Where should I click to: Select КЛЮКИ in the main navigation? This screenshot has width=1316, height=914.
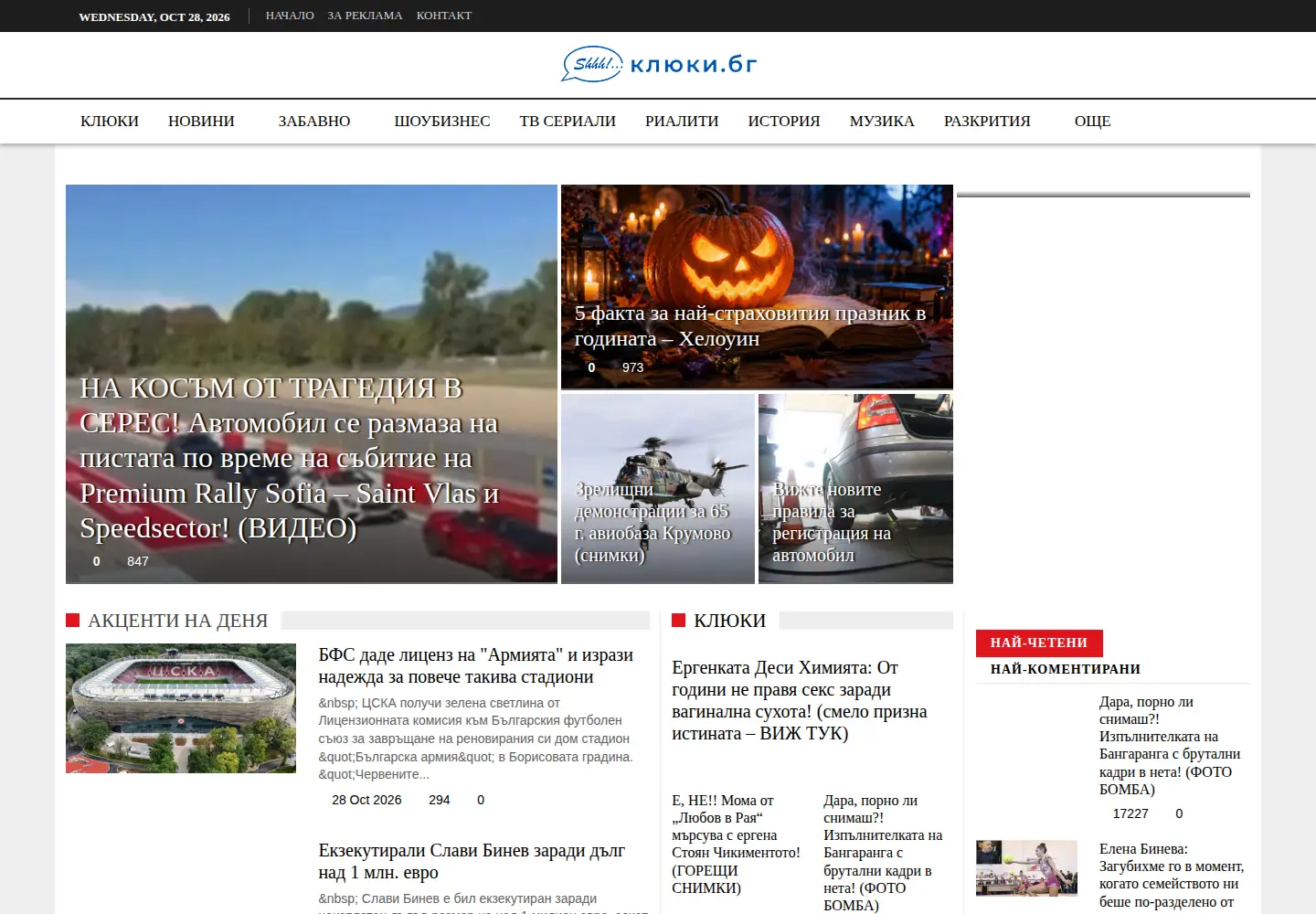[x=110, y=121]
